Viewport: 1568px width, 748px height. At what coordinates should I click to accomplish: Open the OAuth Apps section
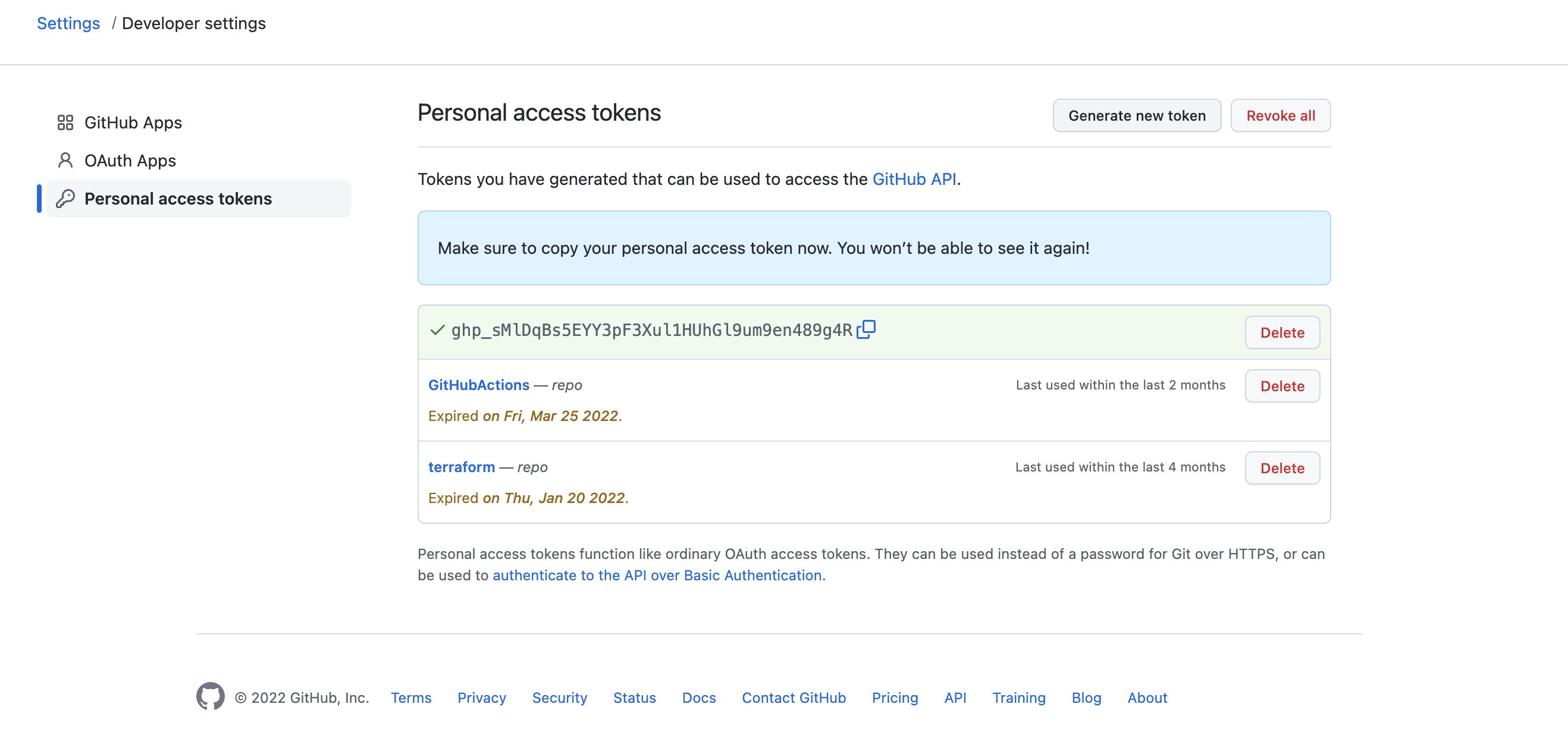pos(130,161)
